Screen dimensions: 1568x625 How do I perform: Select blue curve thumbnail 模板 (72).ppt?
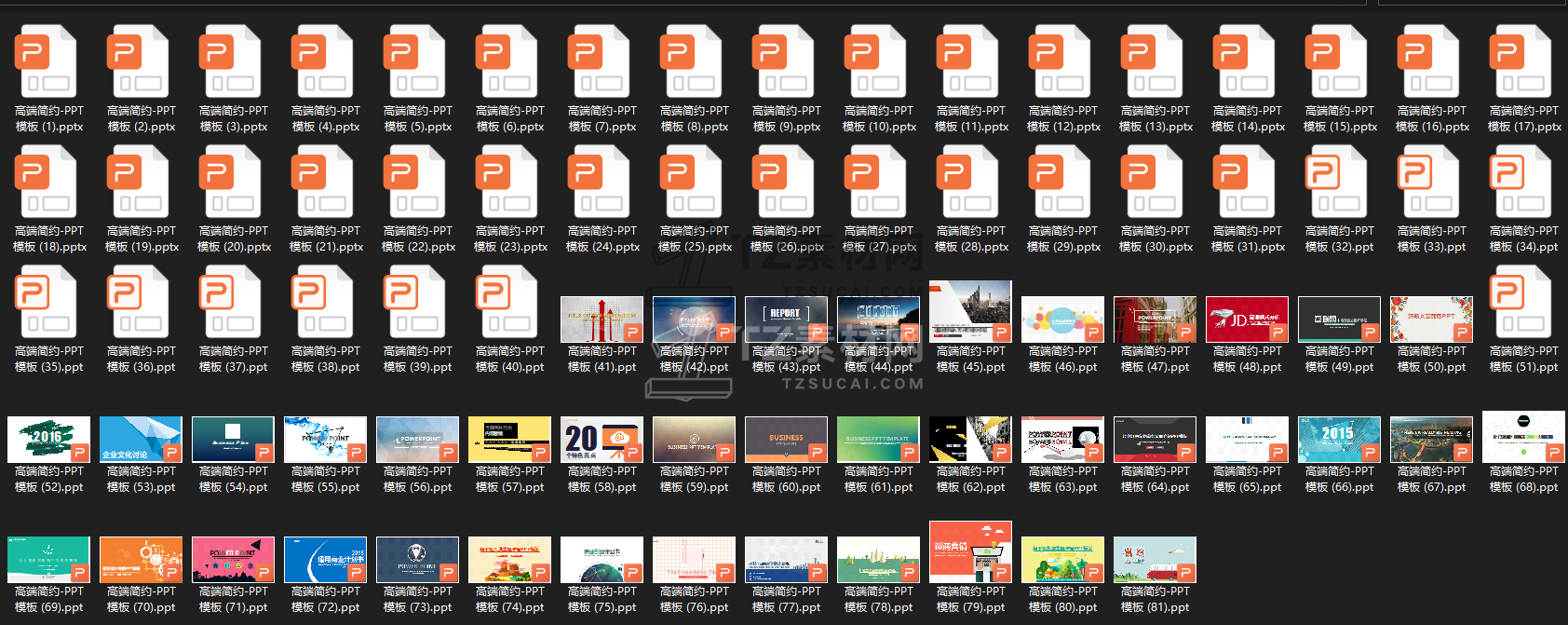325,560
